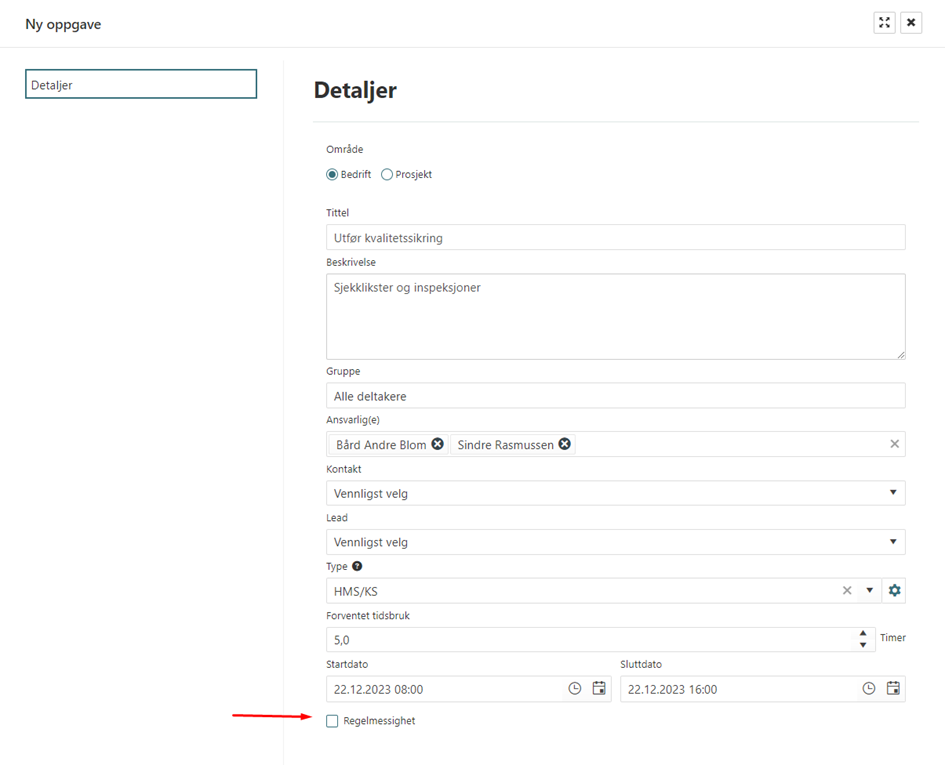Open Type settings gear icon
Viewport: 945px width, 765px height.
(894, 591)
